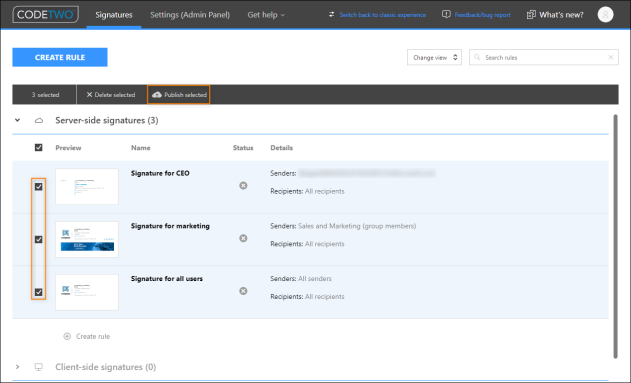Clear search using the X icon
This screenshot has height=383, width=631.
point(610,57)
